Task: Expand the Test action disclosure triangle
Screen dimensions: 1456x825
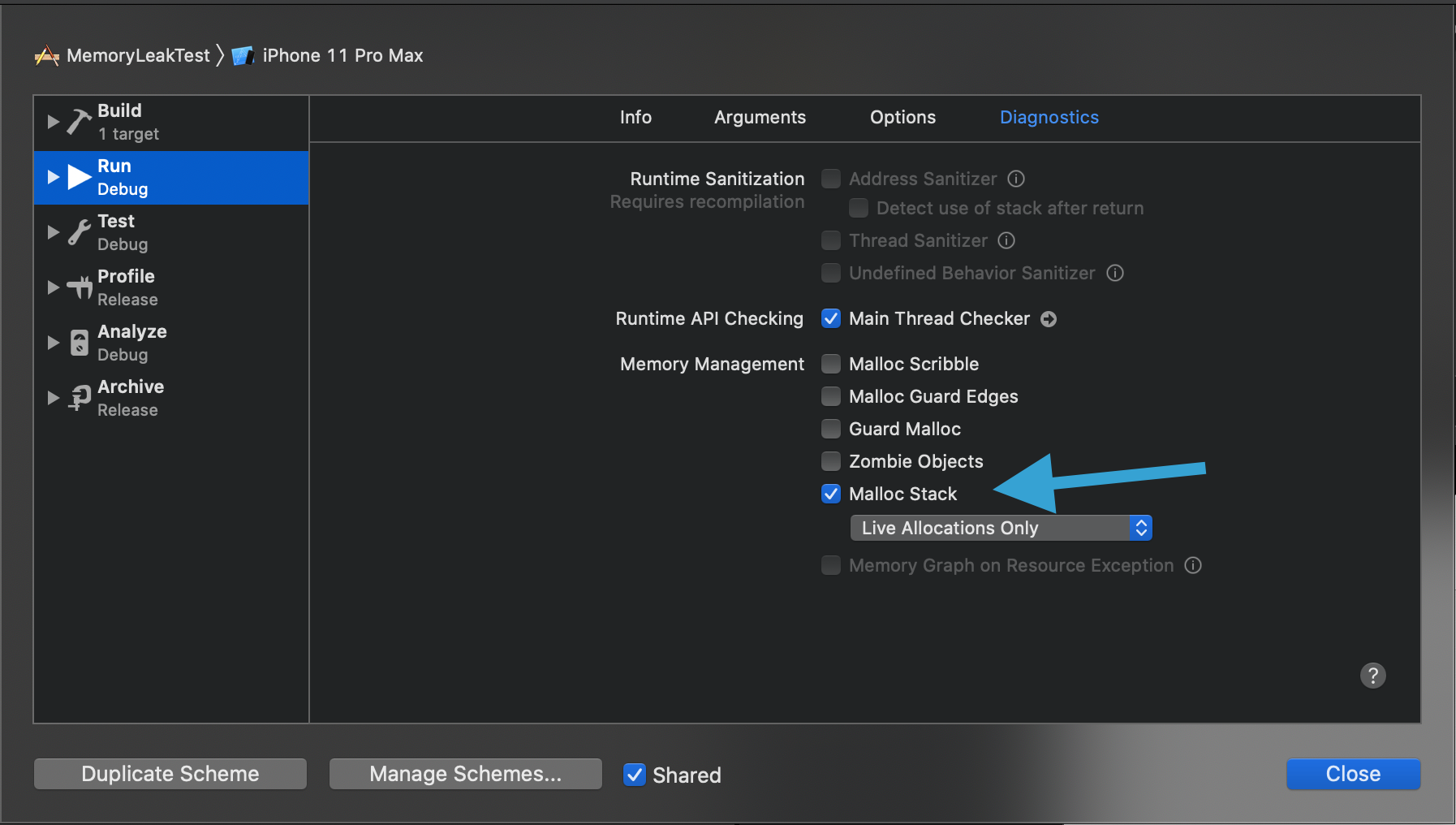Action: [53, 232]
